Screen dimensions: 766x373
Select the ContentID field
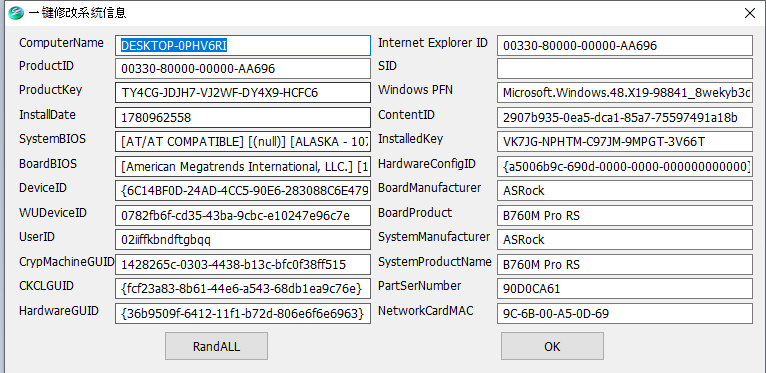pos(625,118)
